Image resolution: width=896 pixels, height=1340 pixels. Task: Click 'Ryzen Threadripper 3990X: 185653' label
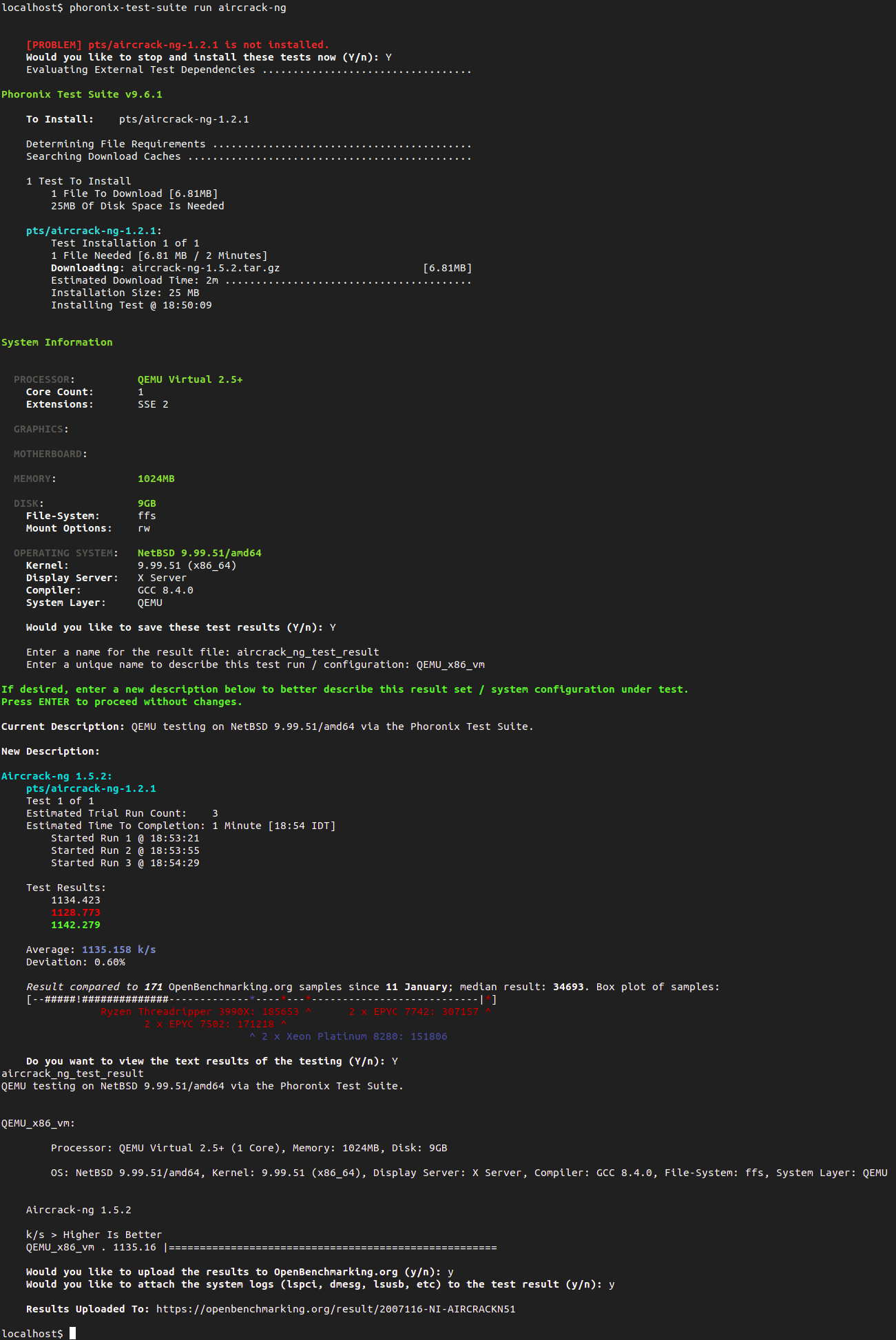pos(200,1012)
